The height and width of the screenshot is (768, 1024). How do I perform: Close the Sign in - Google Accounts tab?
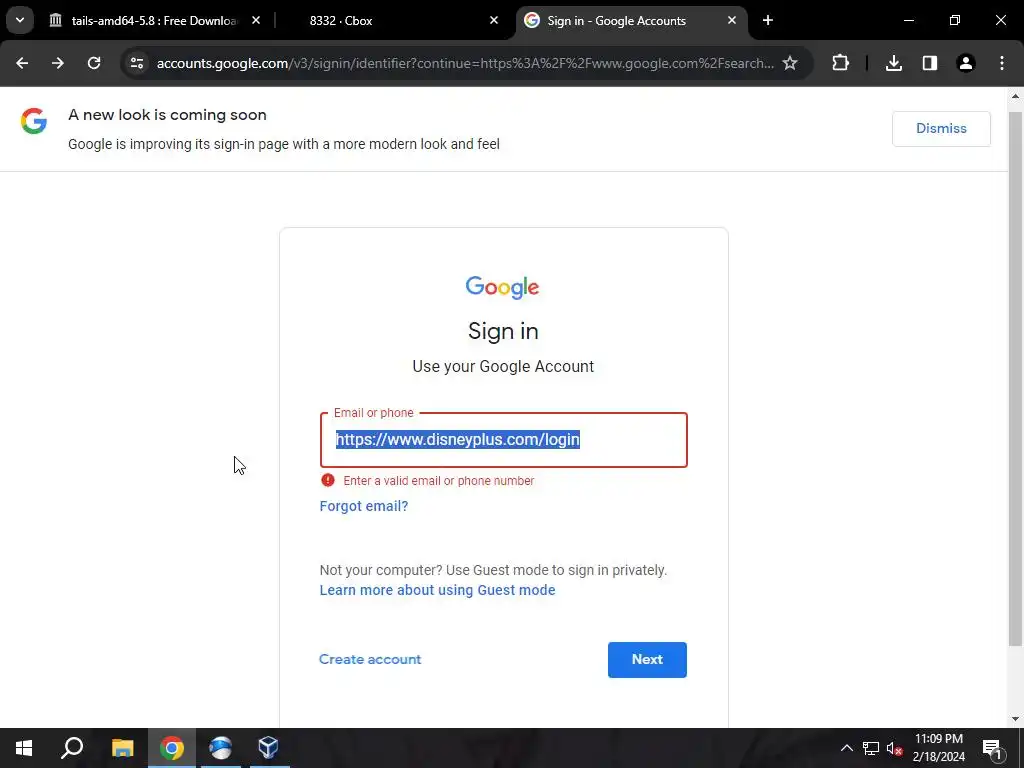[x=732, y=20]
